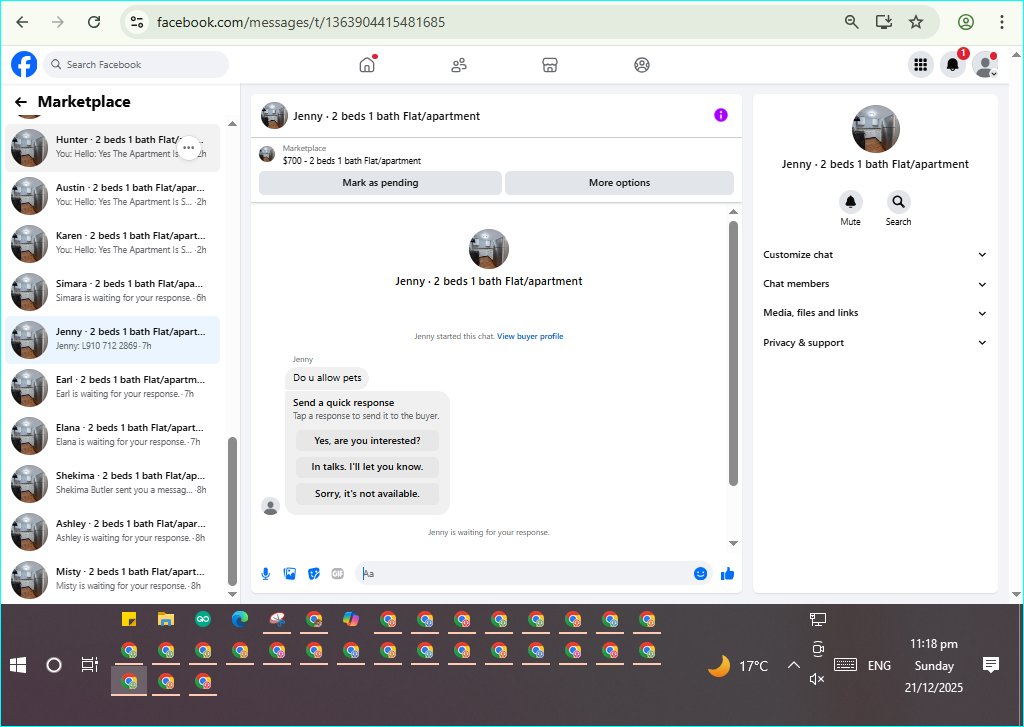
Task: Show hidden system tray icons chevron
Action: coord(793,666)
